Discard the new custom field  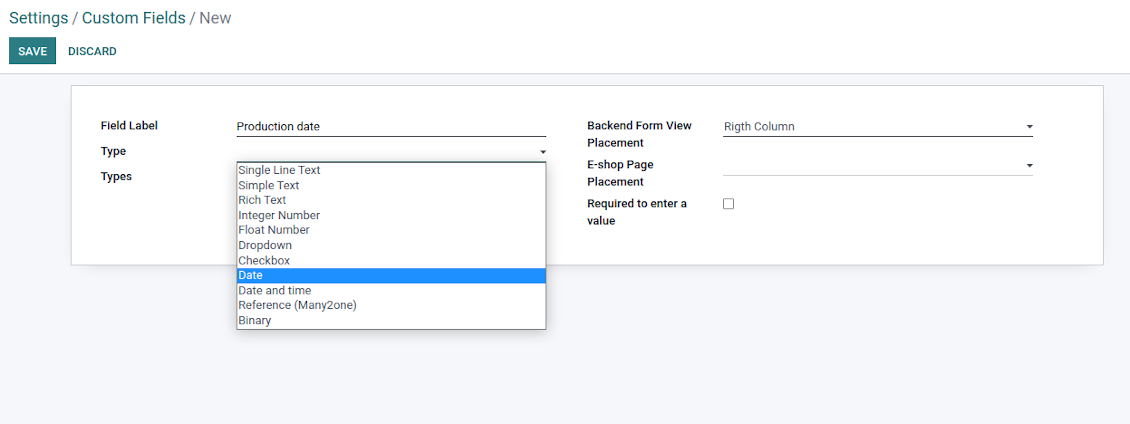pyautogui.click(x=92, y=51)
